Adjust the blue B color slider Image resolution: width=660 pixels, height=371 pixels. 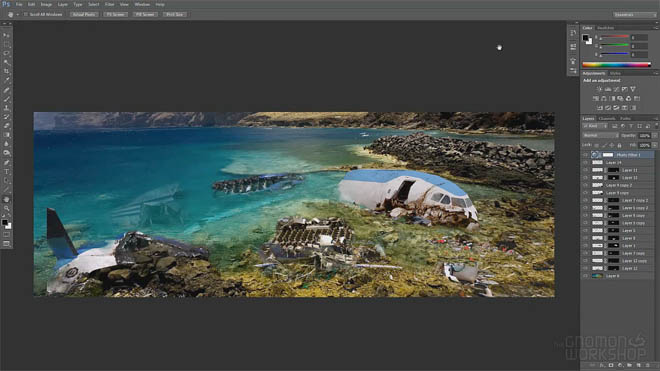click(x=614, y=54)
